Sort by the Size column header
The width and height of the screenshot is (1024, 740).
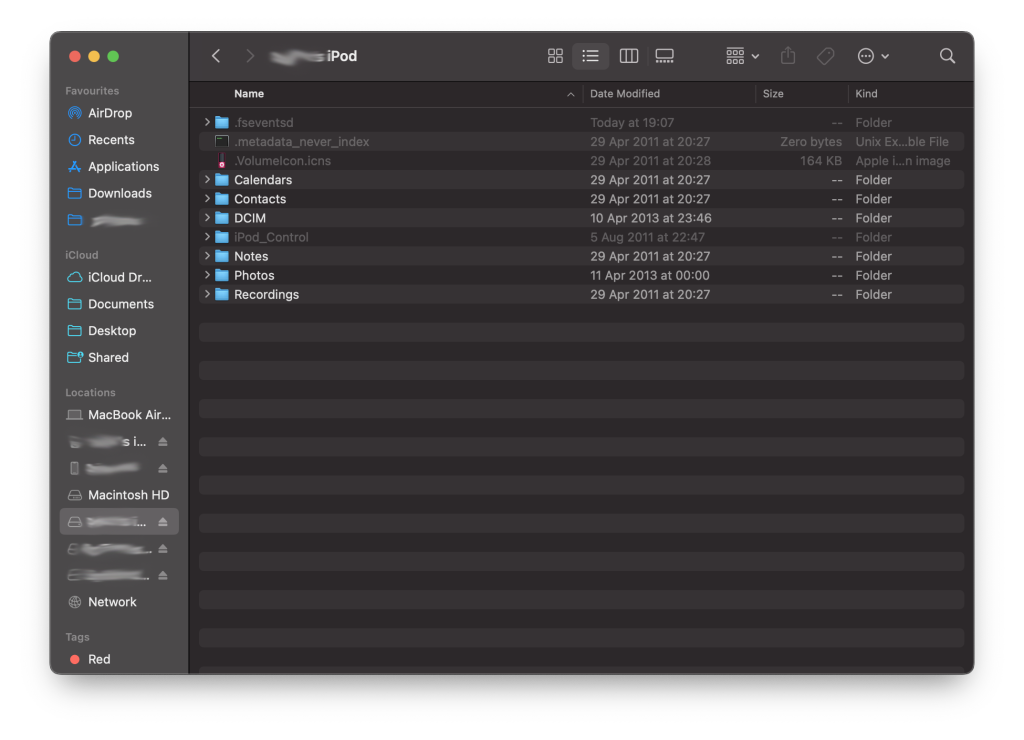tap(773, 94)
